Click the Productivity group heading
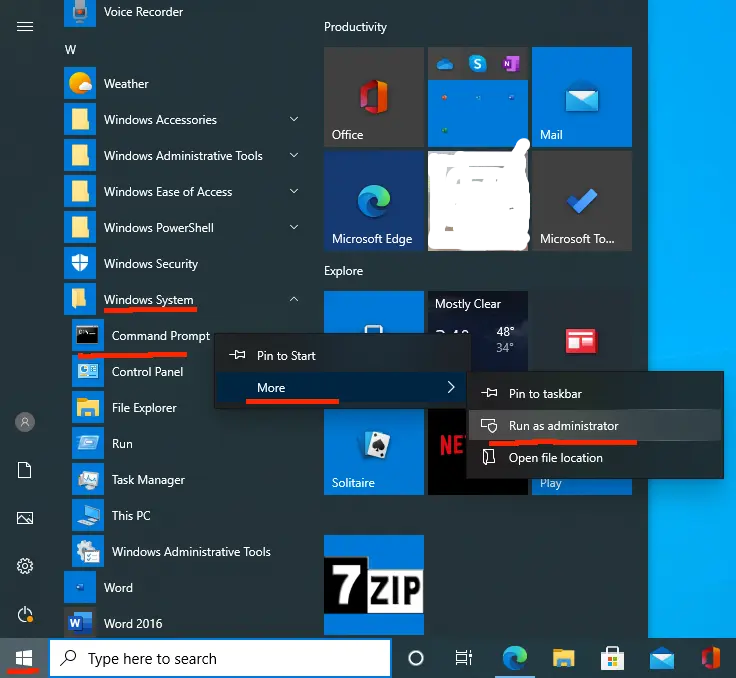The image size is (736, 678). (355, 27)
